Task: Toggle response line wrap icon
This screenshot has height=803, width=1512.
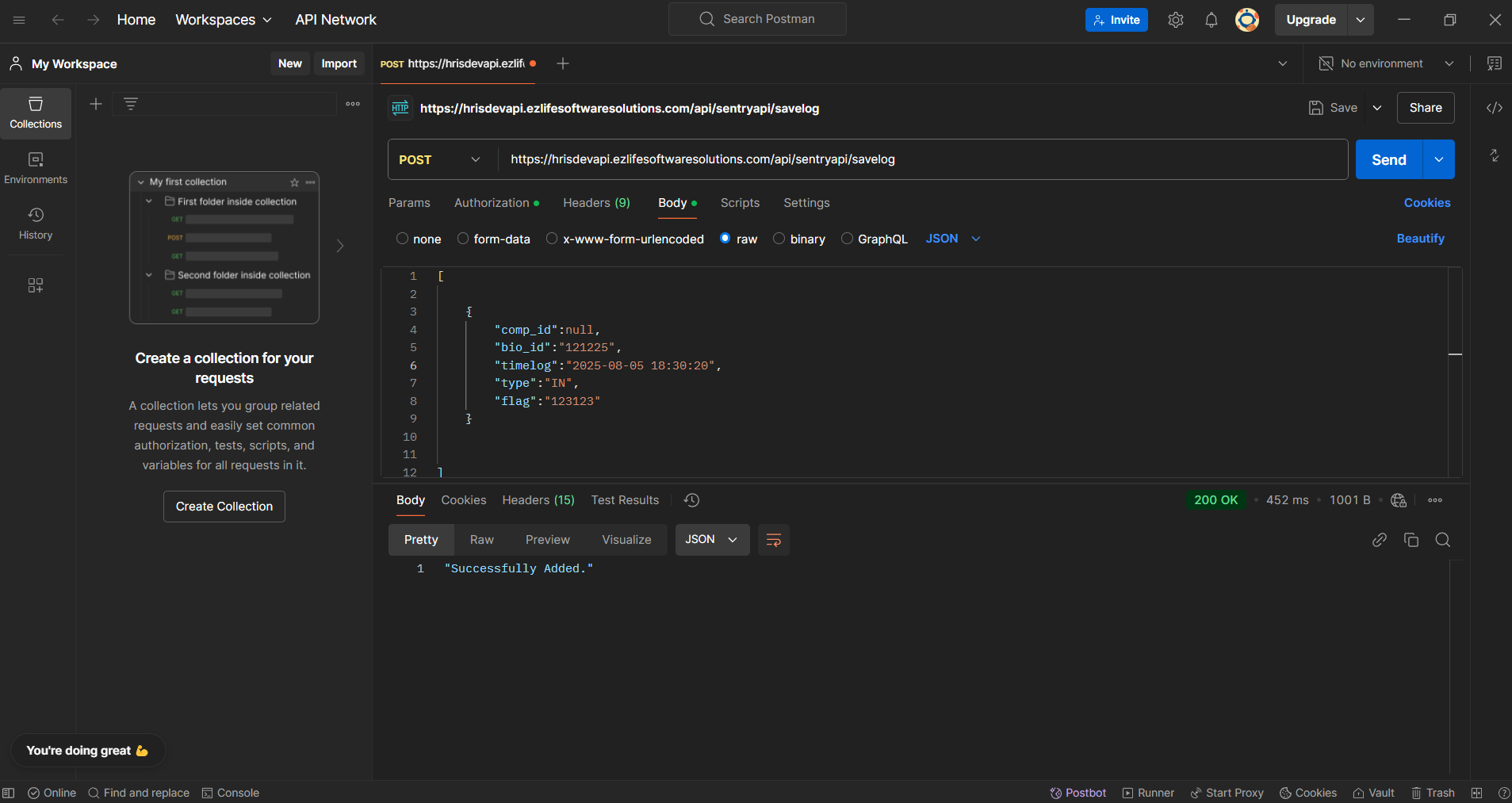Action: pyautogui.click(x=774, y=540)
